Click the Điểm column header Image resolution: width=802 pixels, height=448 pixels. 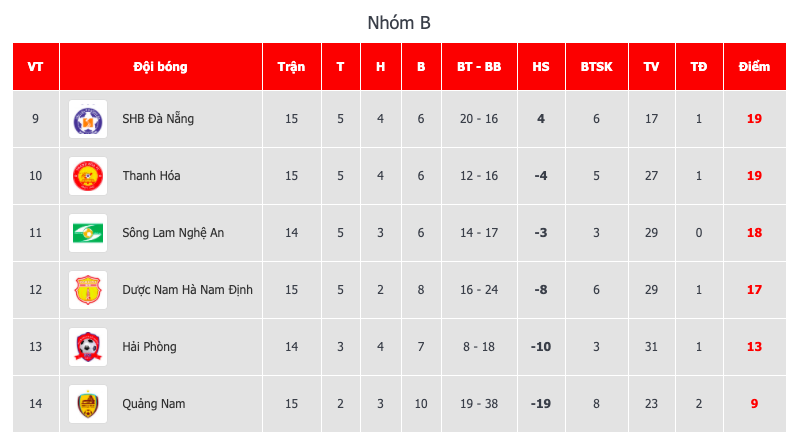[754, 67]
